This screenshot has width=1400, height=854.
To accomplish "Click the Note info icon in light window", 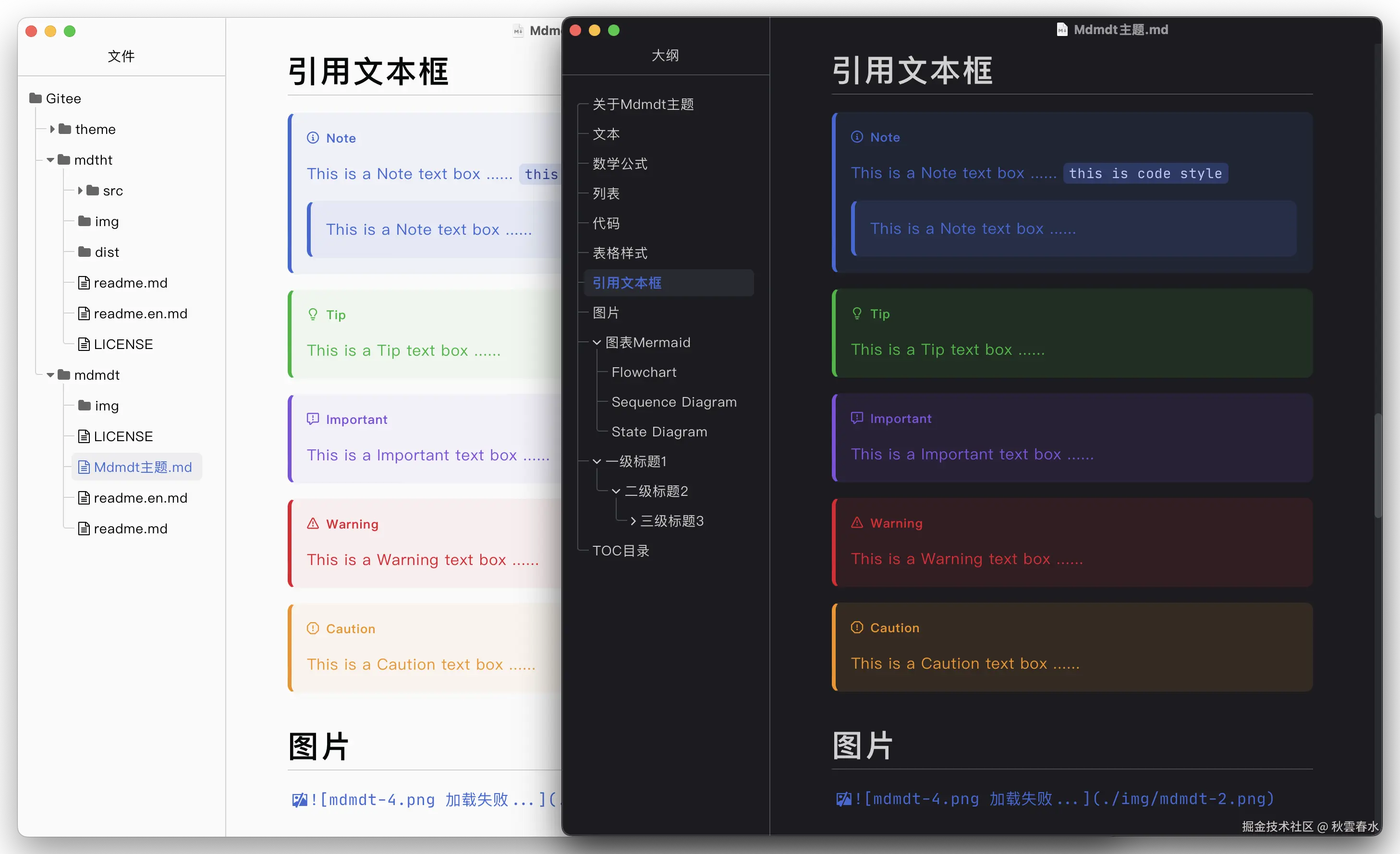I will pos(313,138).
